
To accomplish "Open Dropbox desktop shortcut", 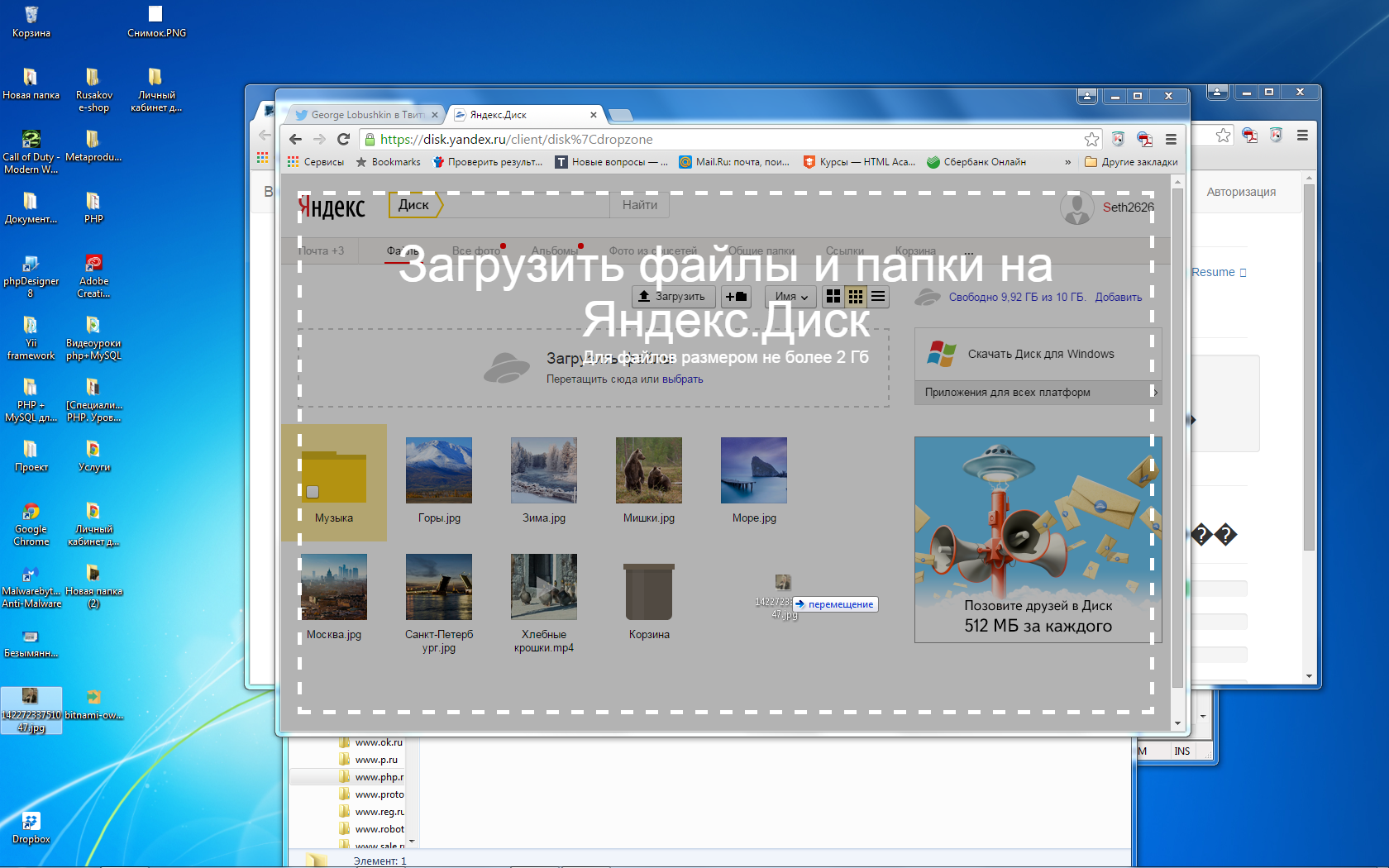I will (x=31, y=827).
